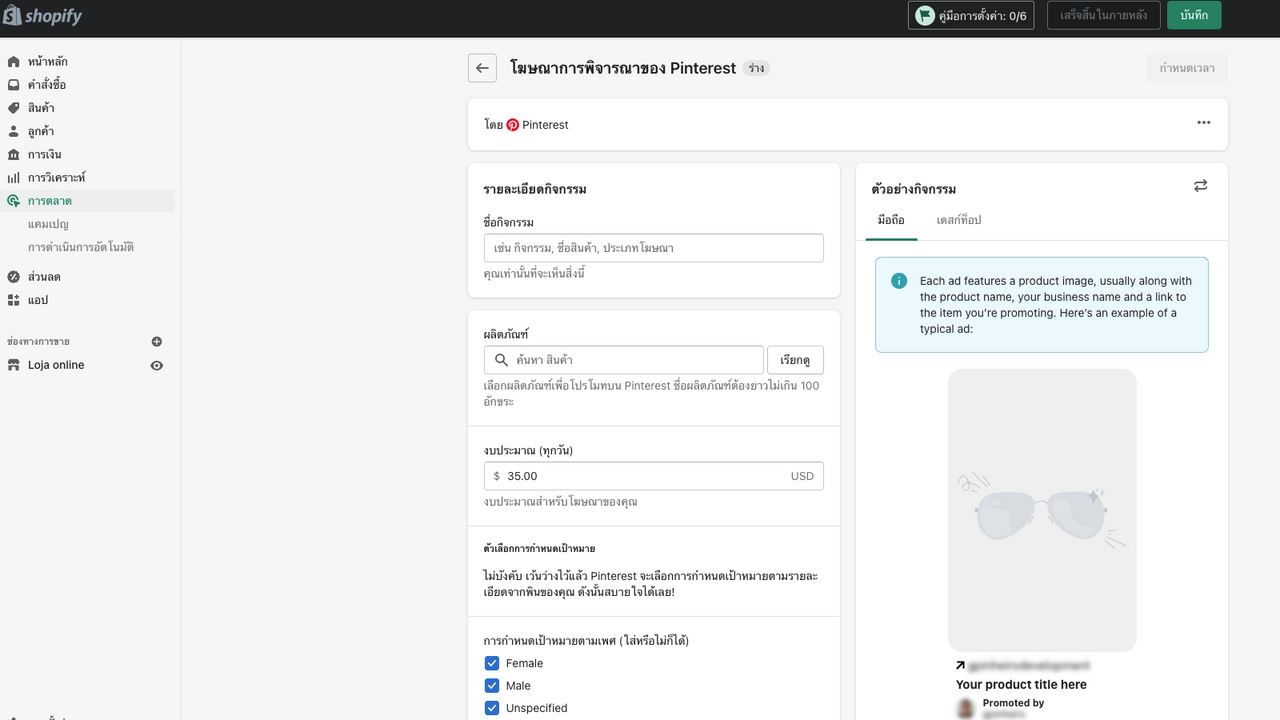
Task: Click the USD currency label
Action: [x=802, y=476]
